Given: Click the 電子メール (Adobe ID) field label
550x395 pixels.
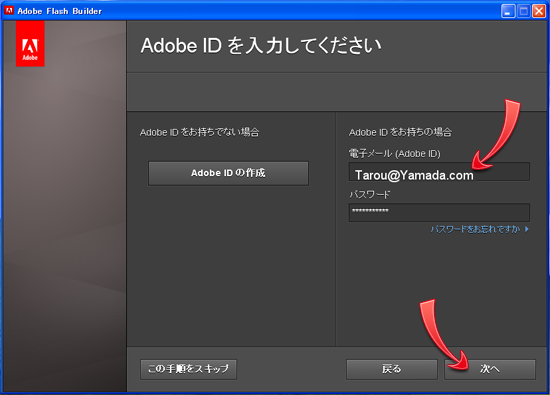Looking at the screenshot, I should pos(395,153).
